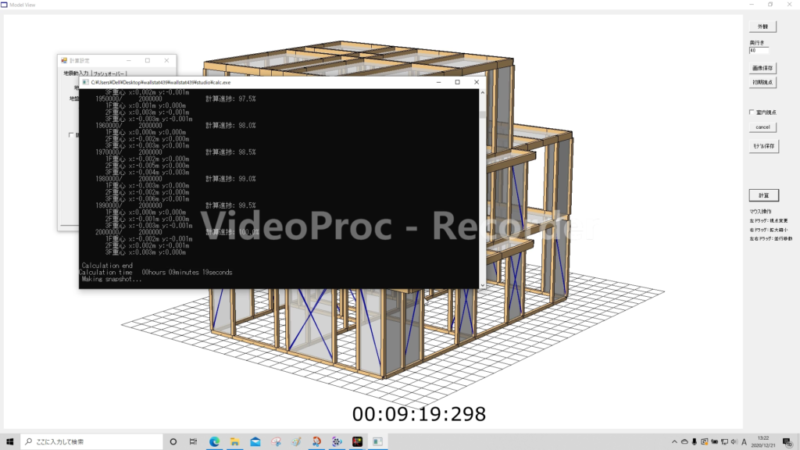Open the OneDrive cloud tray icon
This screenshot has height=450, width=800.
[685, 442]
